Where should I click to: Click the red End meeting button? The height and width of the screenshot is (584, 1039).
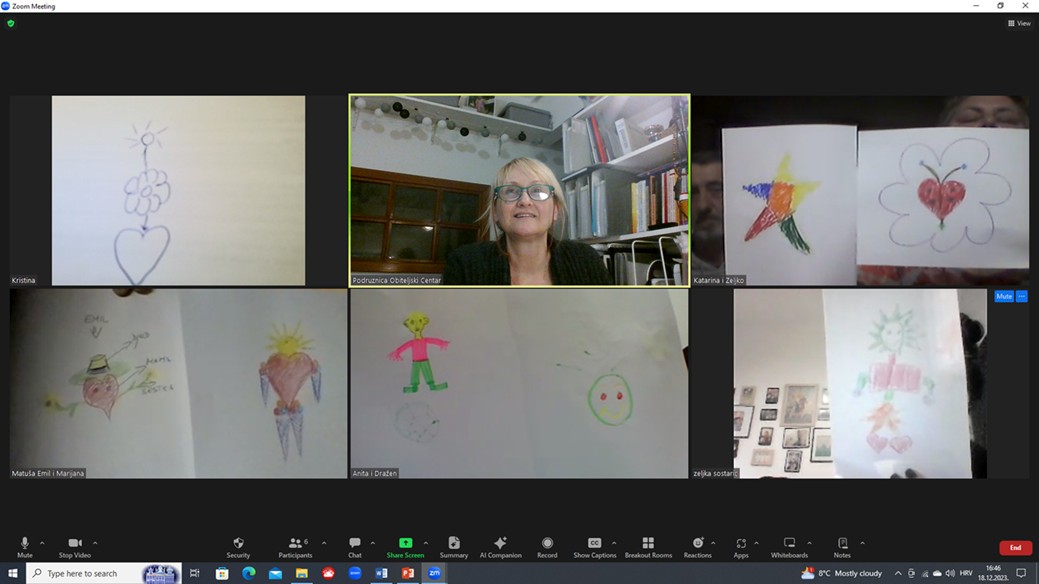(x=1015, y=548)
